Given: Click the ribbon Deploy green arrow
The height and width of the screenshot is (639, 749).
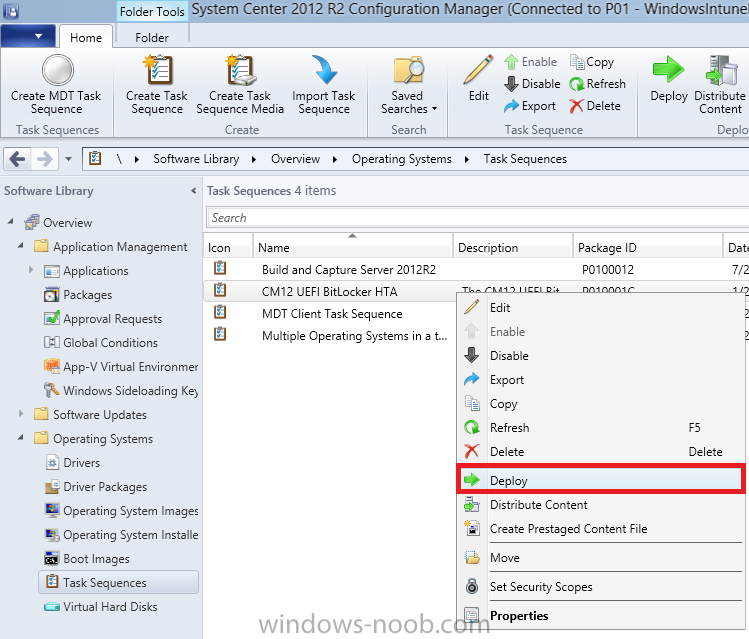Looking at the screenshot, I should [x=668, y=70].
